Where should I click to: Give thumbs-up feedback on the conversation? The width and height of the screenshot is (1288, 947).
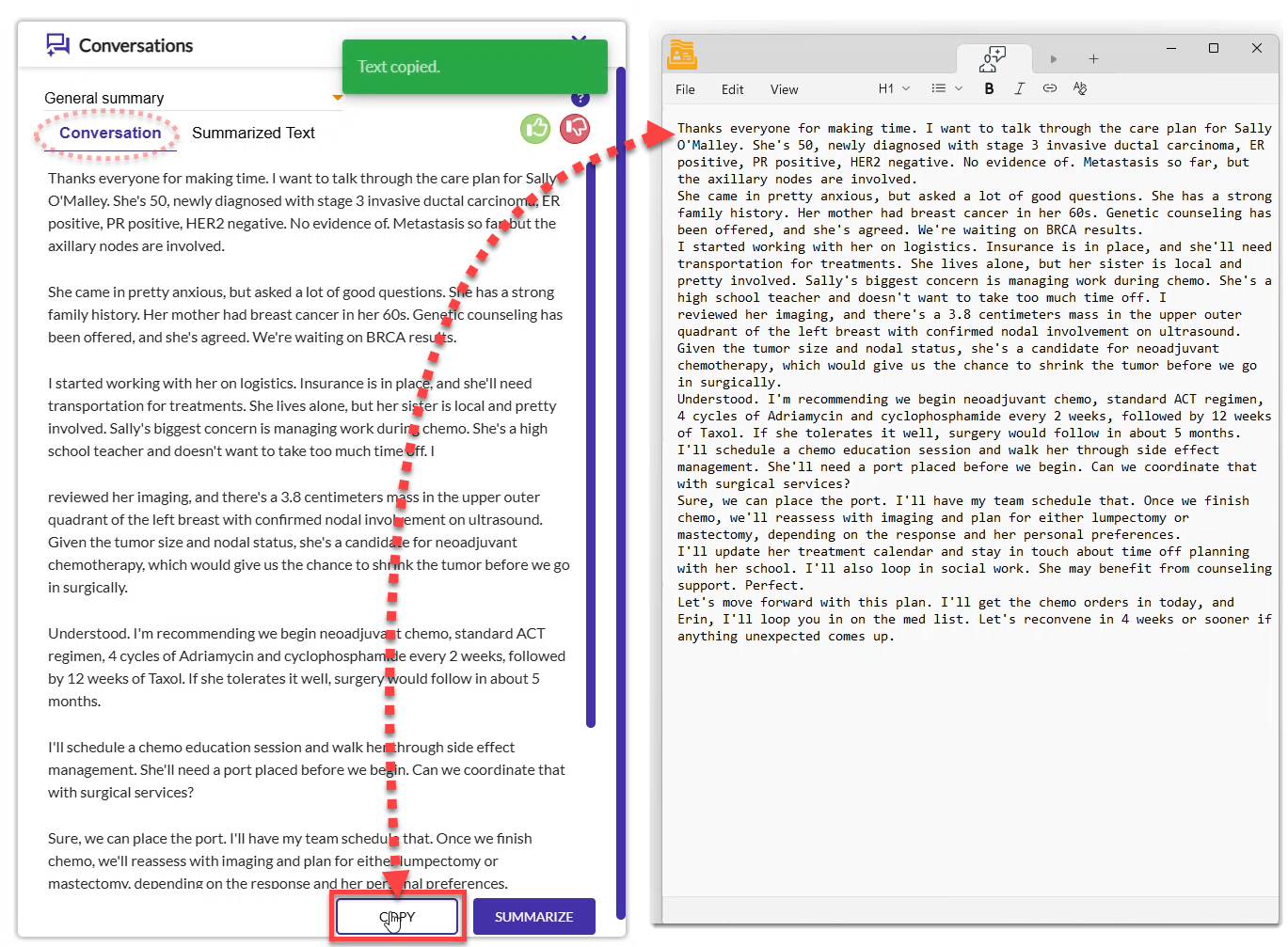(534, 129)
